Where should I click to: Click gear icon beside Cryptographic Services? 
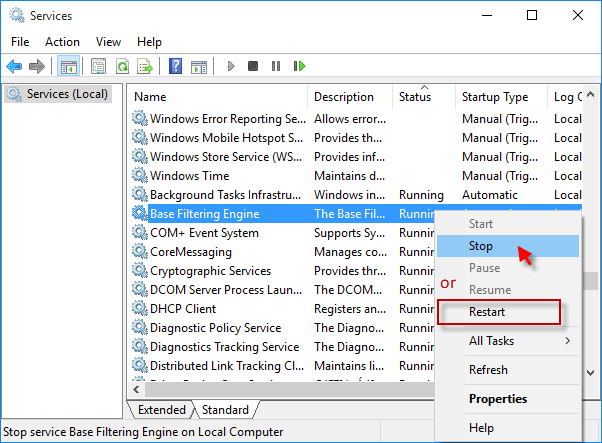point(139,271)
